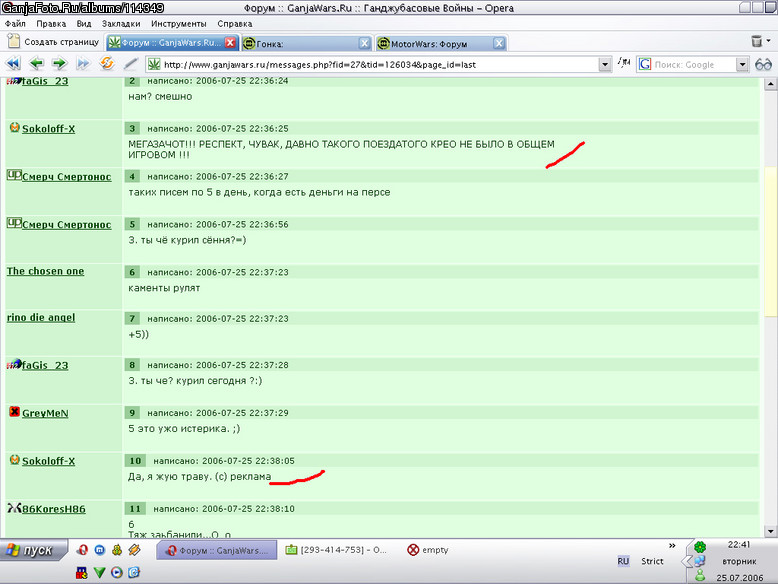Switch to the Гонка tab
The width and height of the screenshot is (778, 584).
point(307,43)
